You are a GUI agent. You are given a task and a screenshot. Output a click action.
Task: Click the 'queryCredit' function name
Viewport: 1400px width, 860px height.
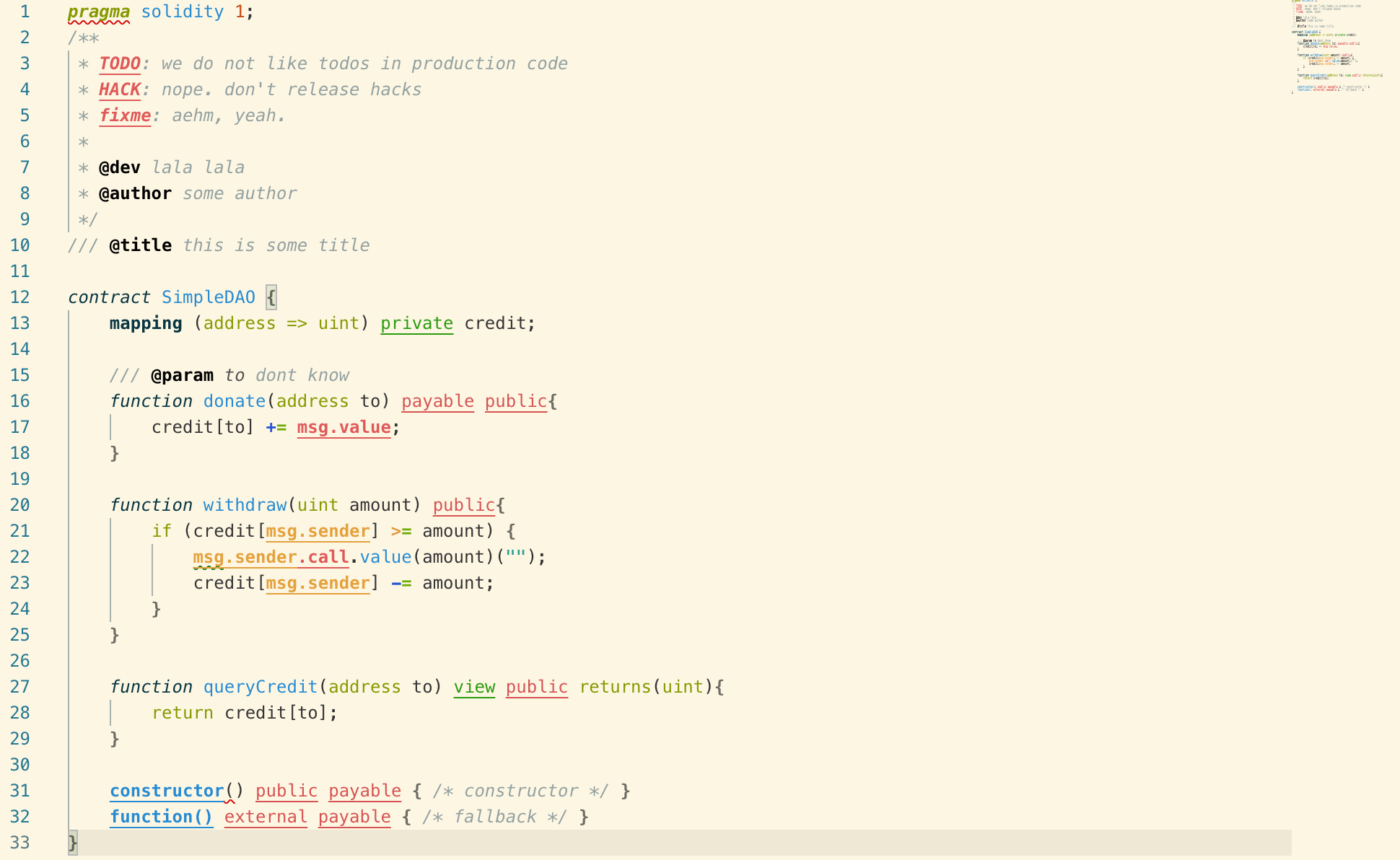(x=261, y=688)
